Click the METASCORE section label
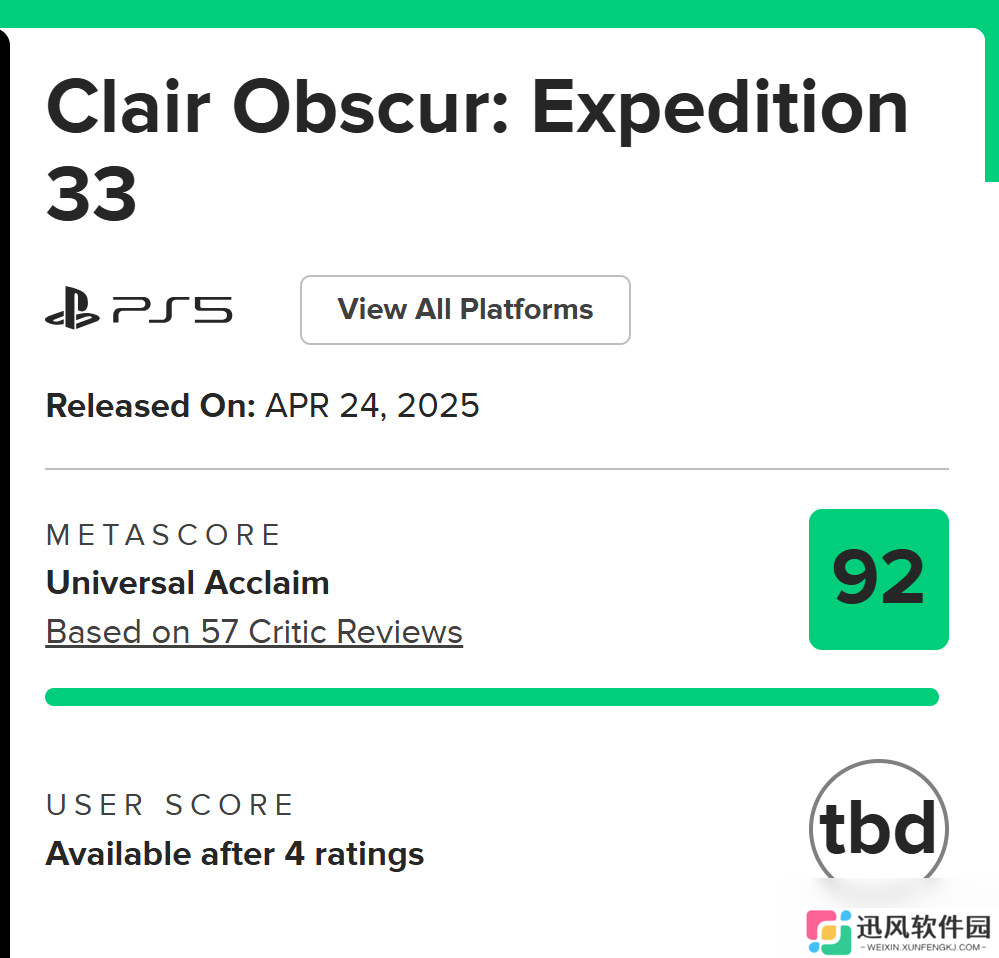The width and height of the screenshot is (999, 958). 164,534
